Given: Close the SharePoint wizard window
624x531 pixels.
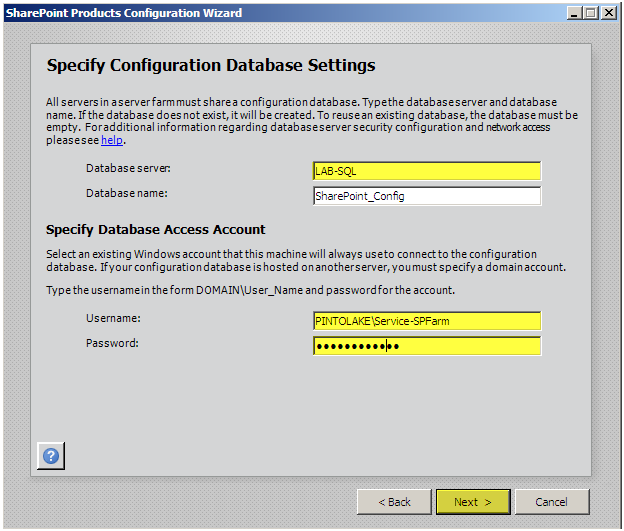Looking at the screenshot, I should point(609,13).
